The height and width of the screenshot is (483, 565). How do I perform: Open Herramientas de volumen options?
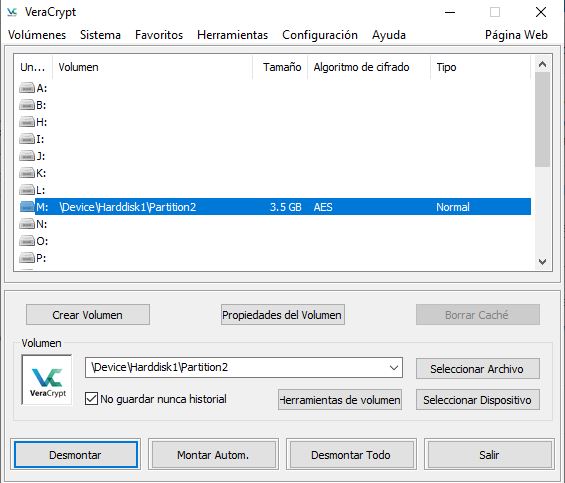point(340,400)
